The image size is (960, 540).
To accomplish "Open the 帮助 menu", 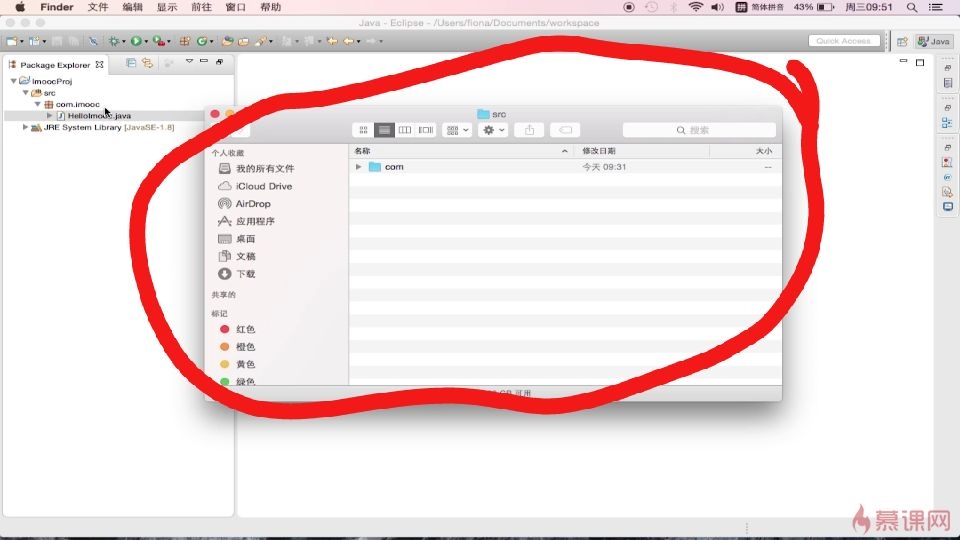I will tap(271, 7).
